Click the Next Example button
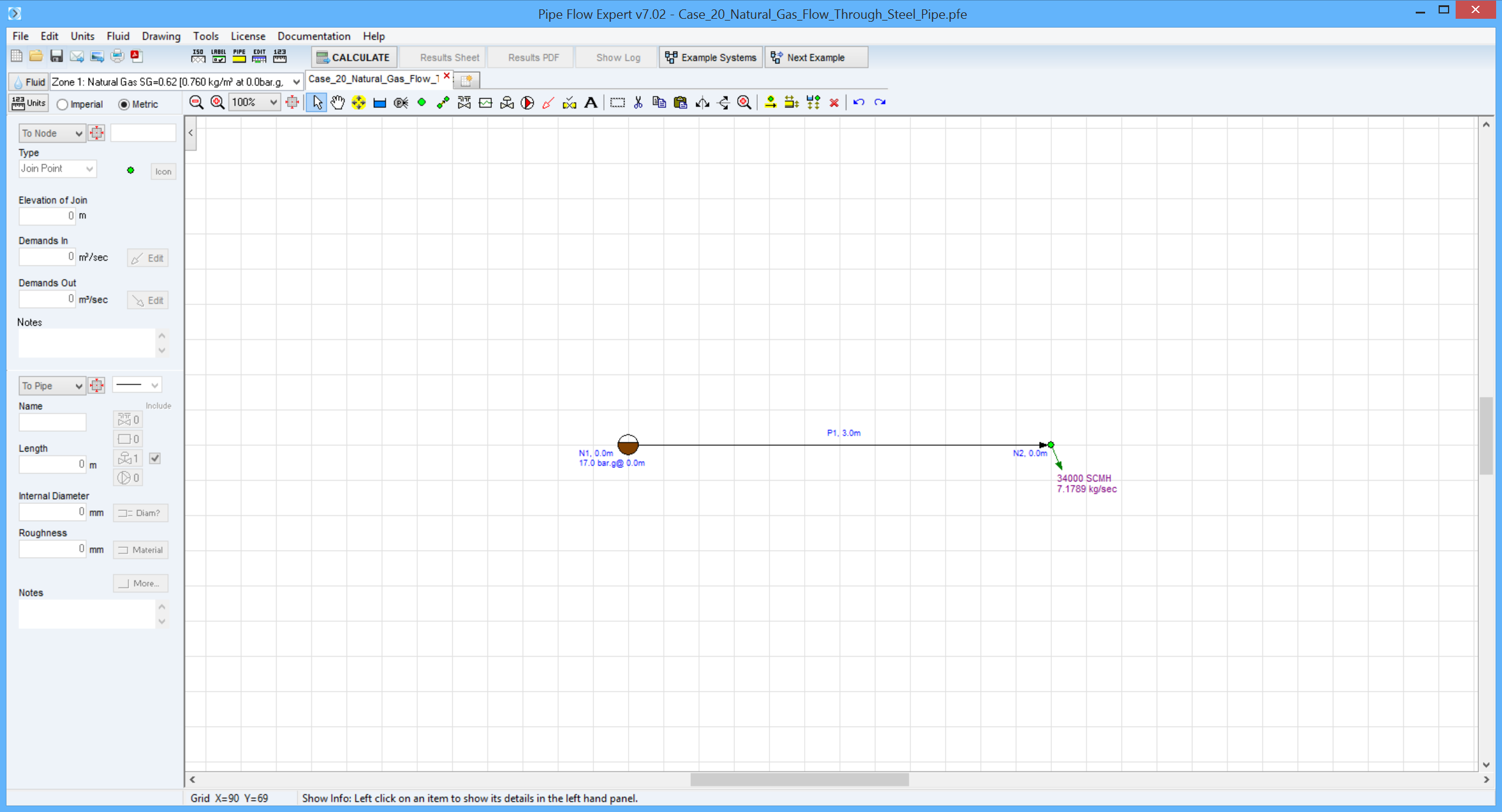The image size is (1502, 812). [816, 57]
